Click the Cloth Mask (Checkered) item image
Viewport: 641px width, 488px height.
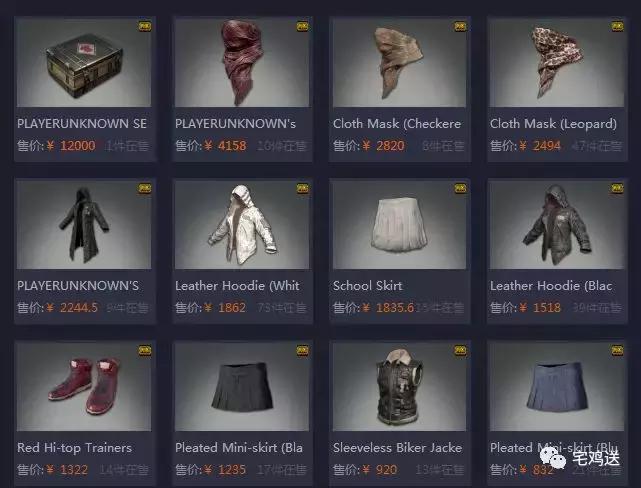[399, 63]
